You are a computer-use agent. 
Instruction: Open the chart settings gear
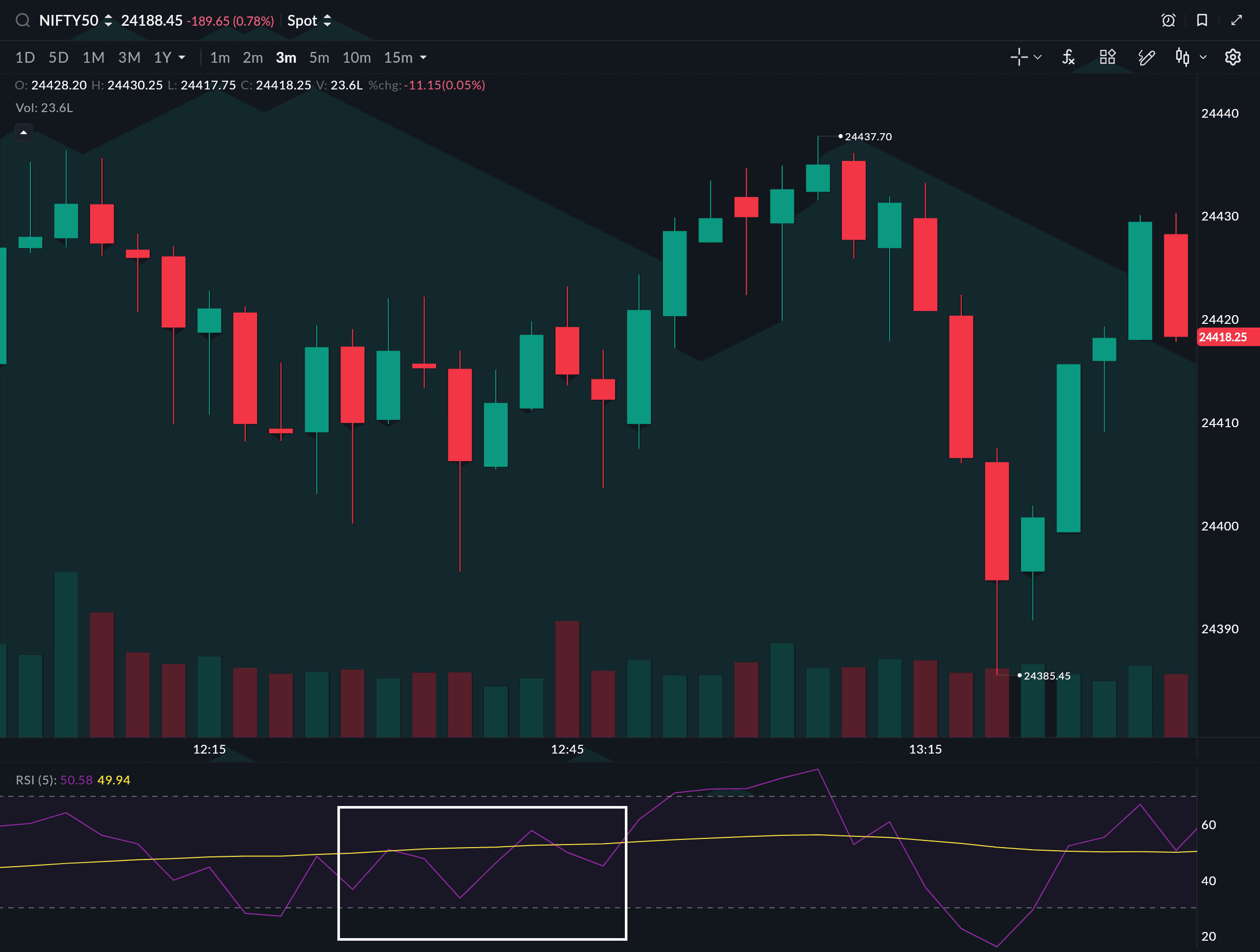click(x=1233, y=57)
